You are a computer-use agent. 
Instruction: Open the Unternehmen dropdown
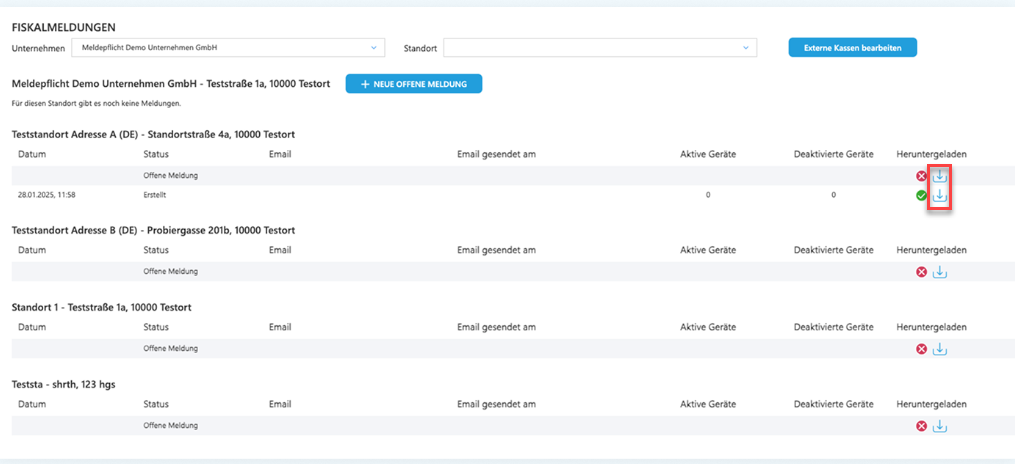point(228,48)
